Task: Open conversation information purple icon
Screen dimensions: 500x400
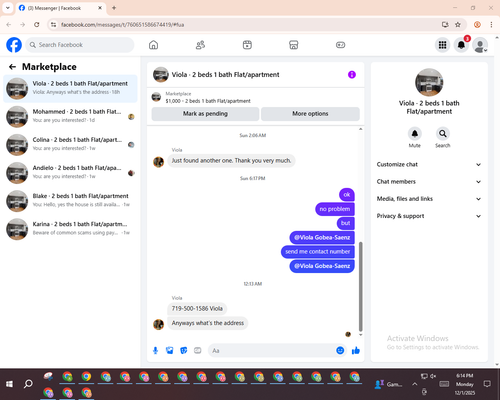Action: [352, 75]
